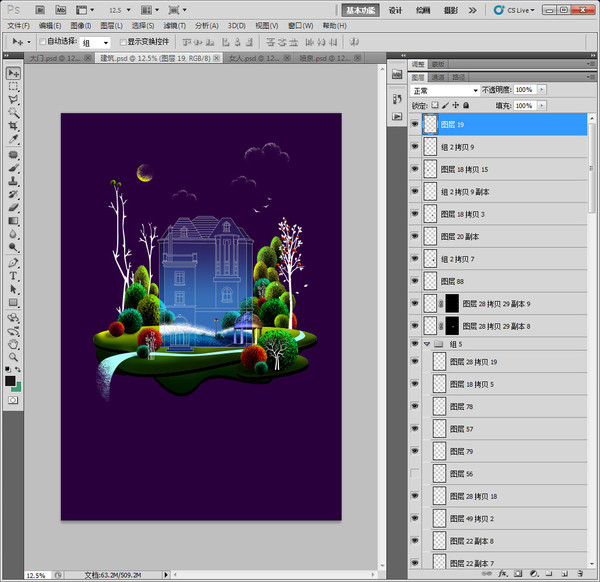Enable the 自动选择 checkbox

point(43,41)
